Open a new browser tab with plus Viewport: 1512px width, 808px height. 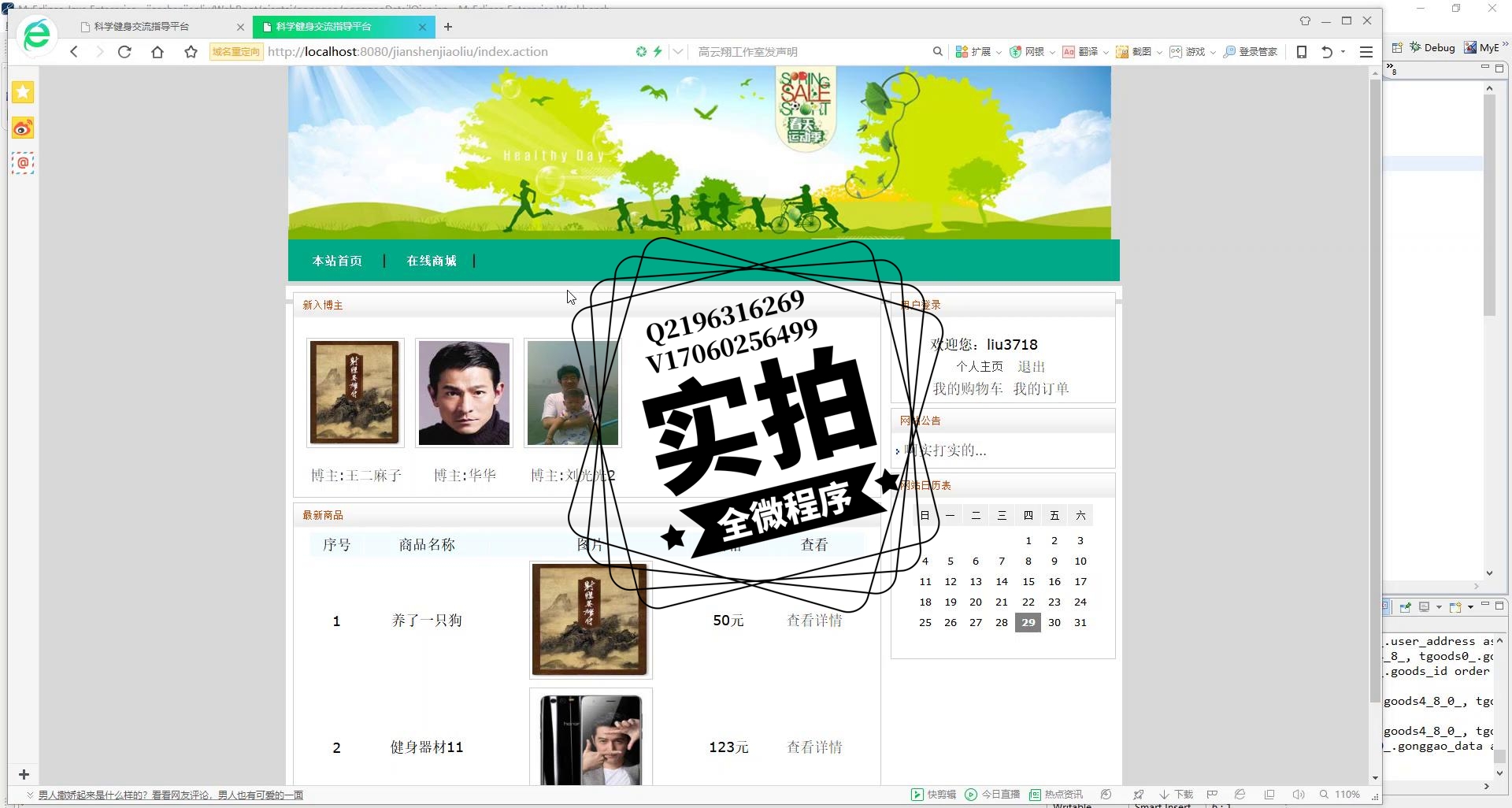point(448,27)
